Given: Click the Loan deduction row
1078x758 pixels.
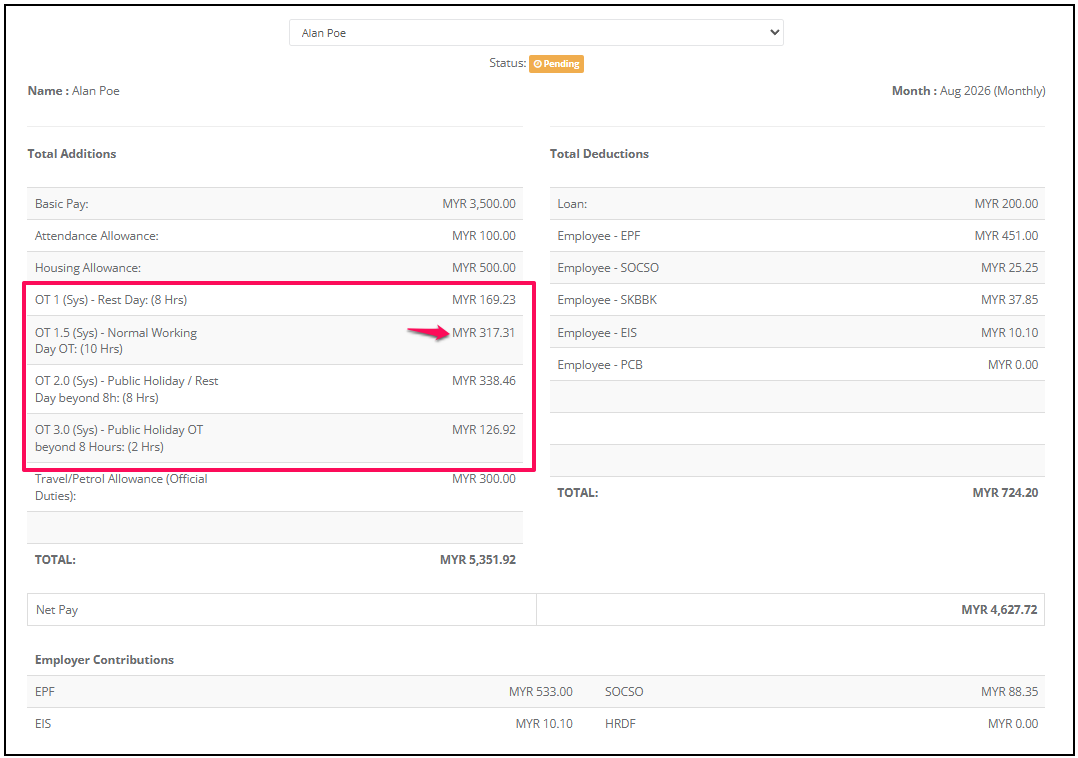Looking at the screenshot, I should [x=797, y=204].
